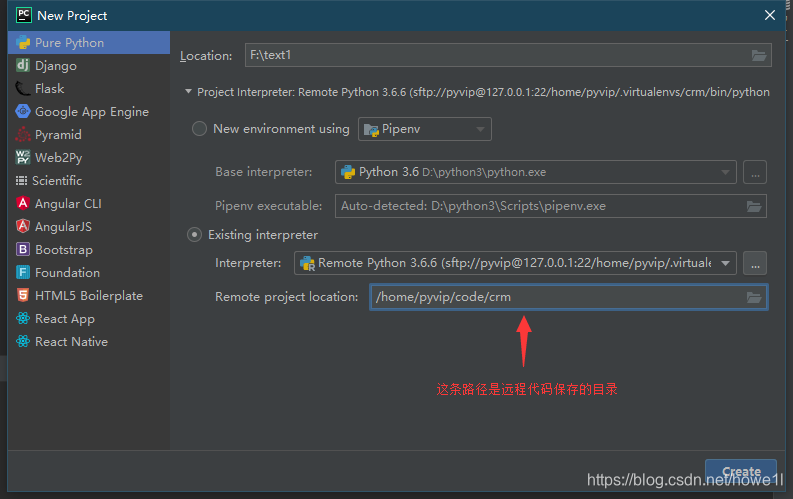Image resolution: width=793 pixels, height=499 pixels.
Task: Click the Existing interpreter label
Action: pyautogui.click(x=263, y=235)
